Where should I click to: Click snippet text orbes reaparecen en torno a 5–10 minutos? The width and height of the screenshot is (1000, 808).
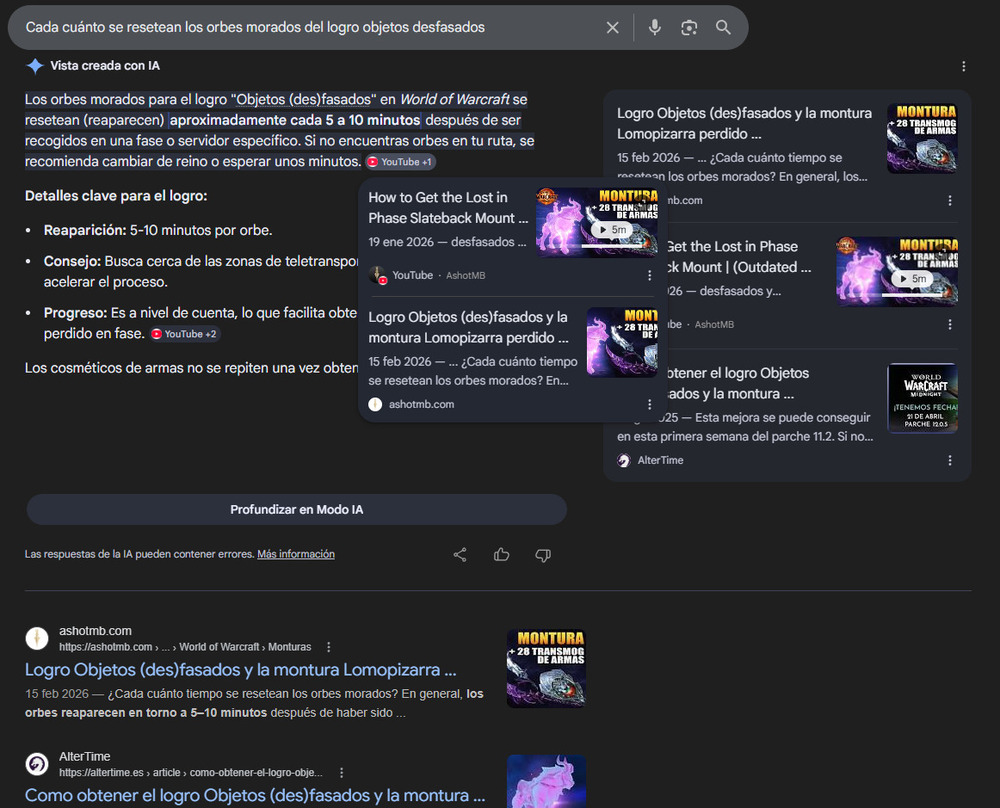[x=146, y=713]
